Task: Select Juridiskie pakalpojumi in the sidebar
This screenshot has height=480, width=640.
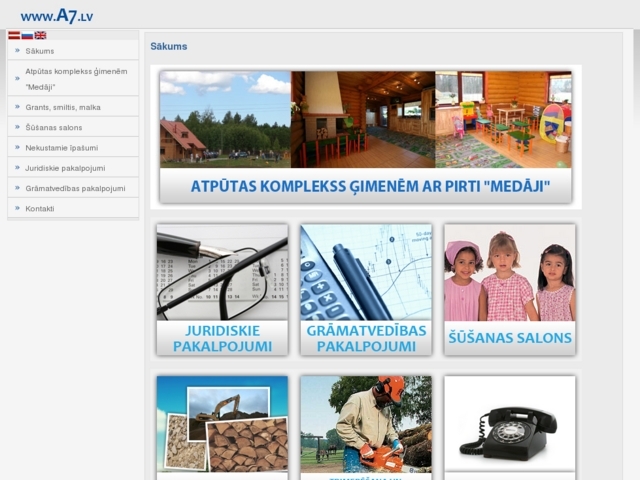Action: [73, 168]
